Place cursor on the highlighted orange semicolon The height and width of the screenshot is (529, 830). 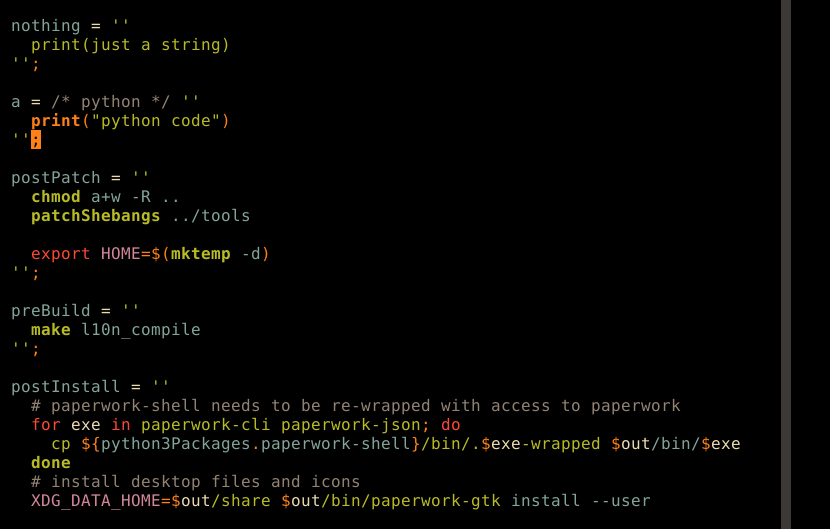click(36, 140)
